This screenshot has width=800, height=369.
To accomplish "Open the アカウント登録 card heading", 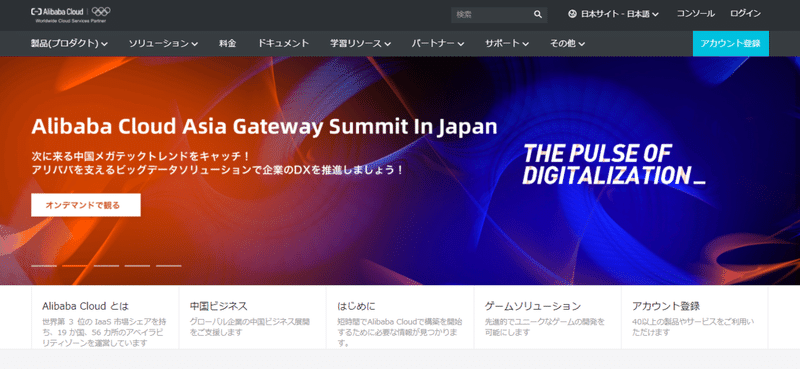I will click(666, 306).
